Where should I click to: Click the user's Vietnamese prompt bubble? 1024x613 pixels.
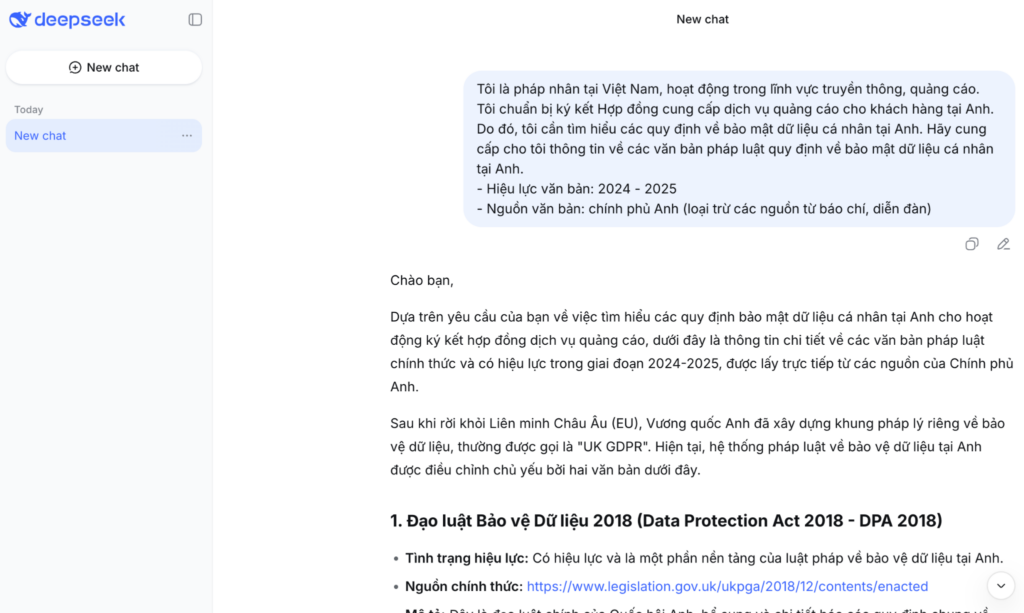coord(738,148)
